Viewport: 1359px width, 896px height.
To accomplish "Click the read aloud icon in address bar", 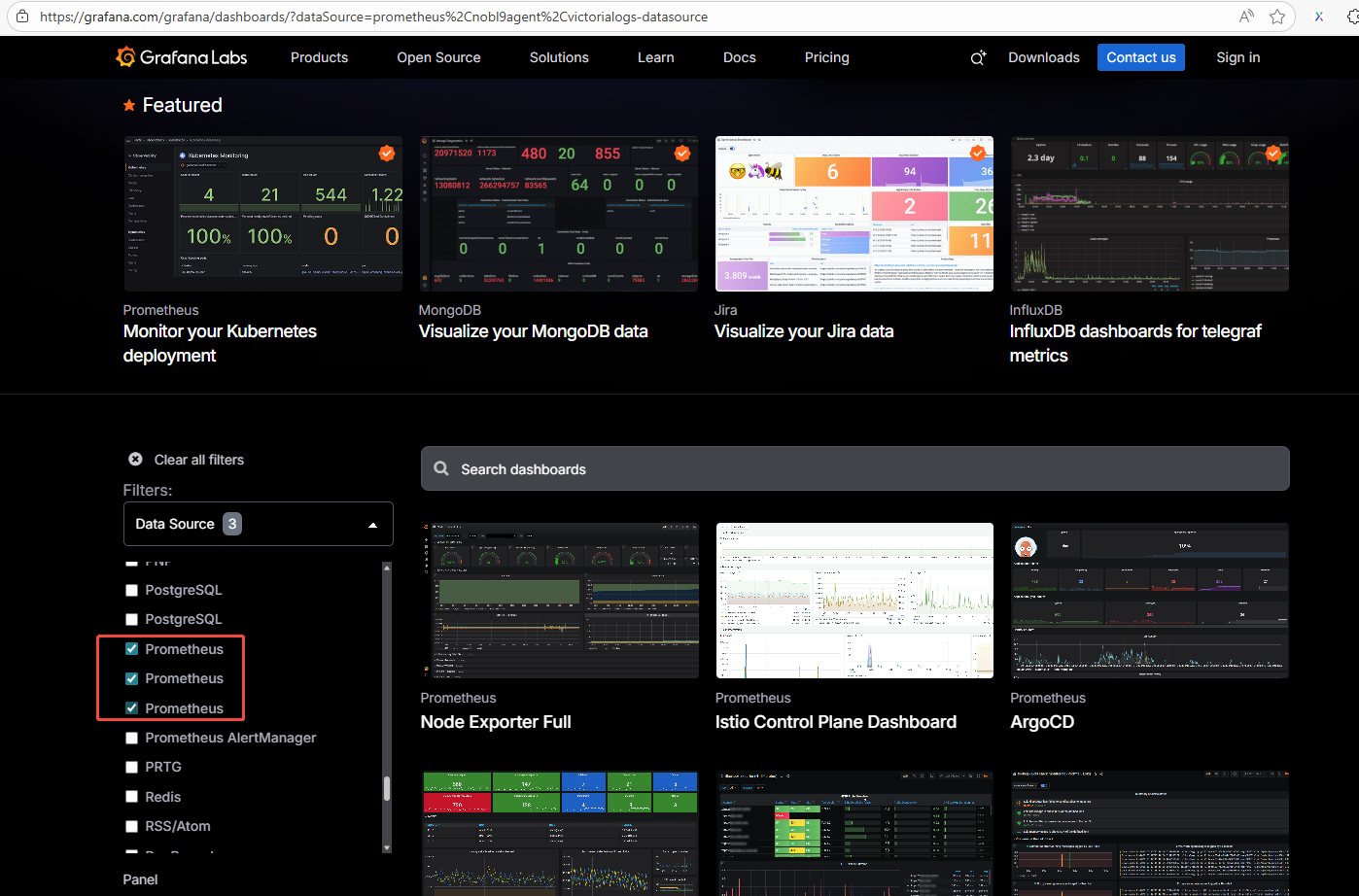I will 1246,17.
